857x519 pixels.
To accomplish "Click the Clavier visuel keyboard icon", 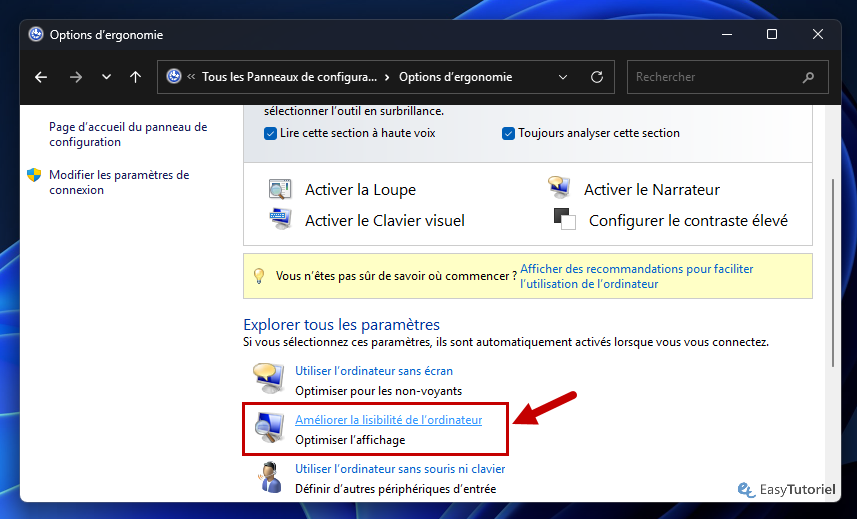I will (x=280, y=220).
